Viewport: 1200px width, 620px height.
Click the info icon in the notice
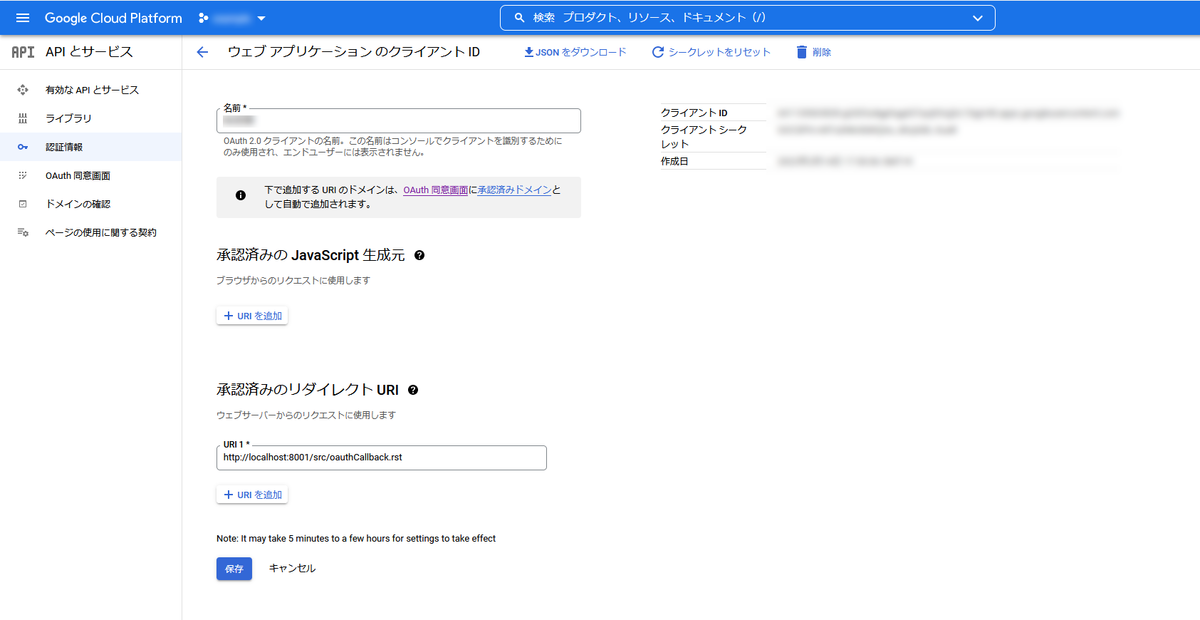[241, 196]
